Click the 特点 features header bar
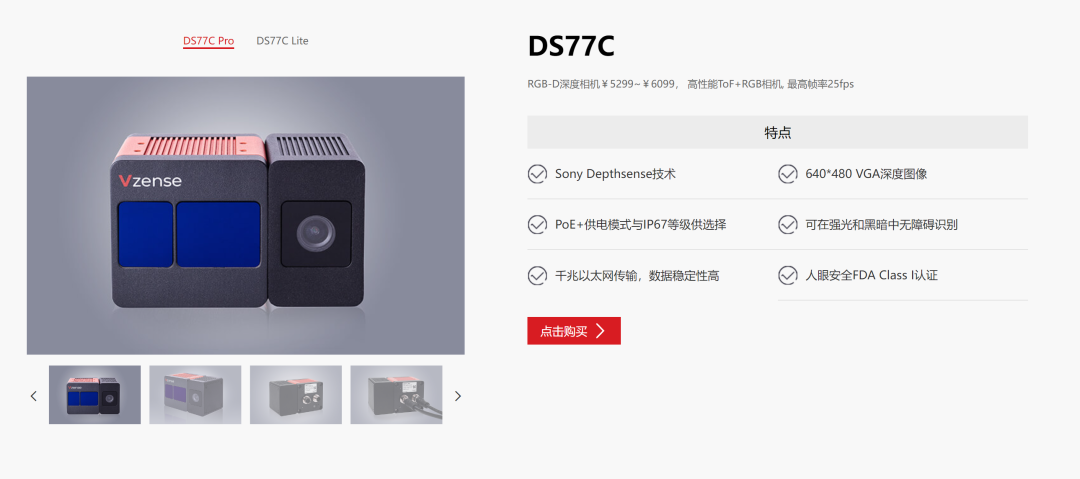1080x479 pixels. tap(778, 132)
